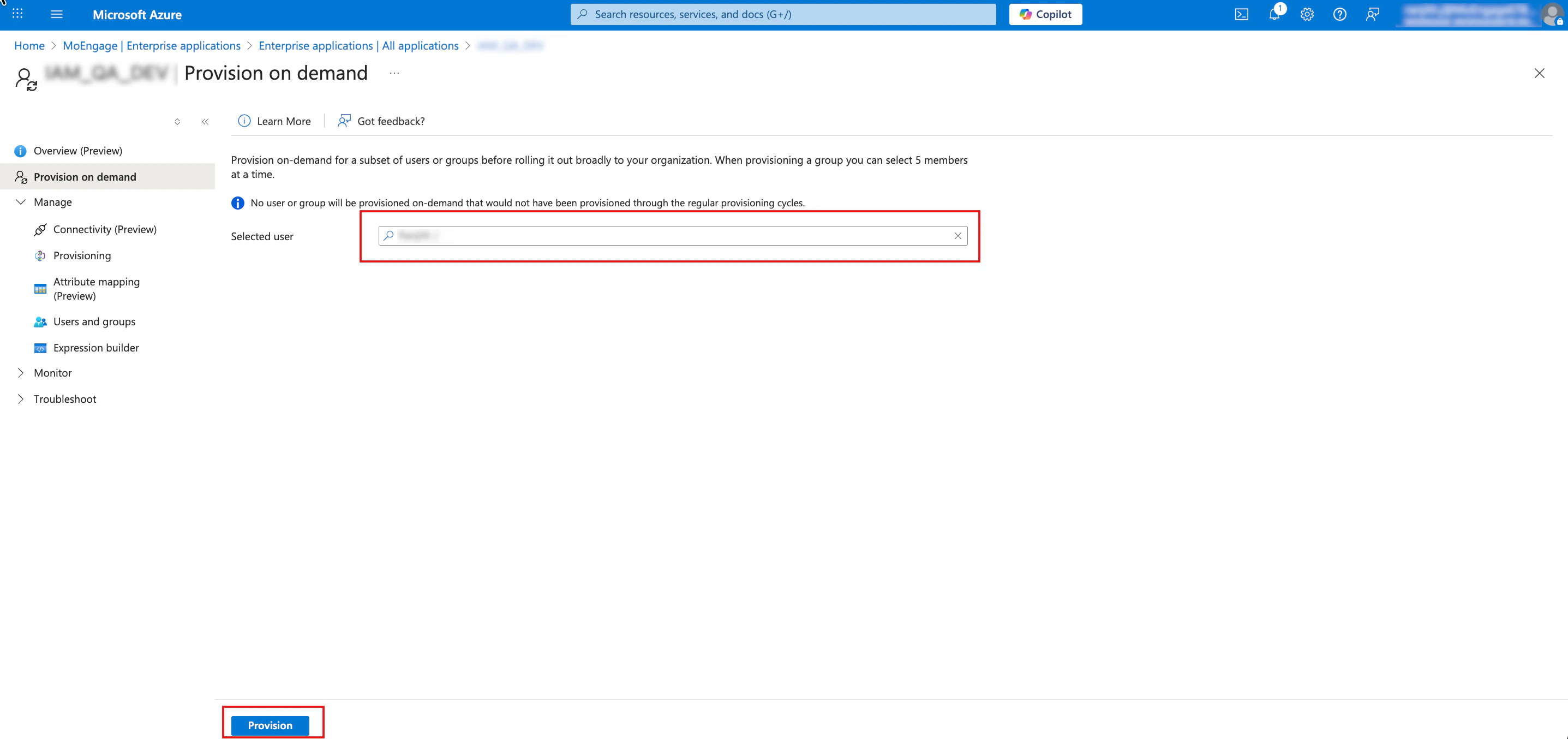Collapse the sidebar with double chevron

pyautogui.click(x=205, y=122)
